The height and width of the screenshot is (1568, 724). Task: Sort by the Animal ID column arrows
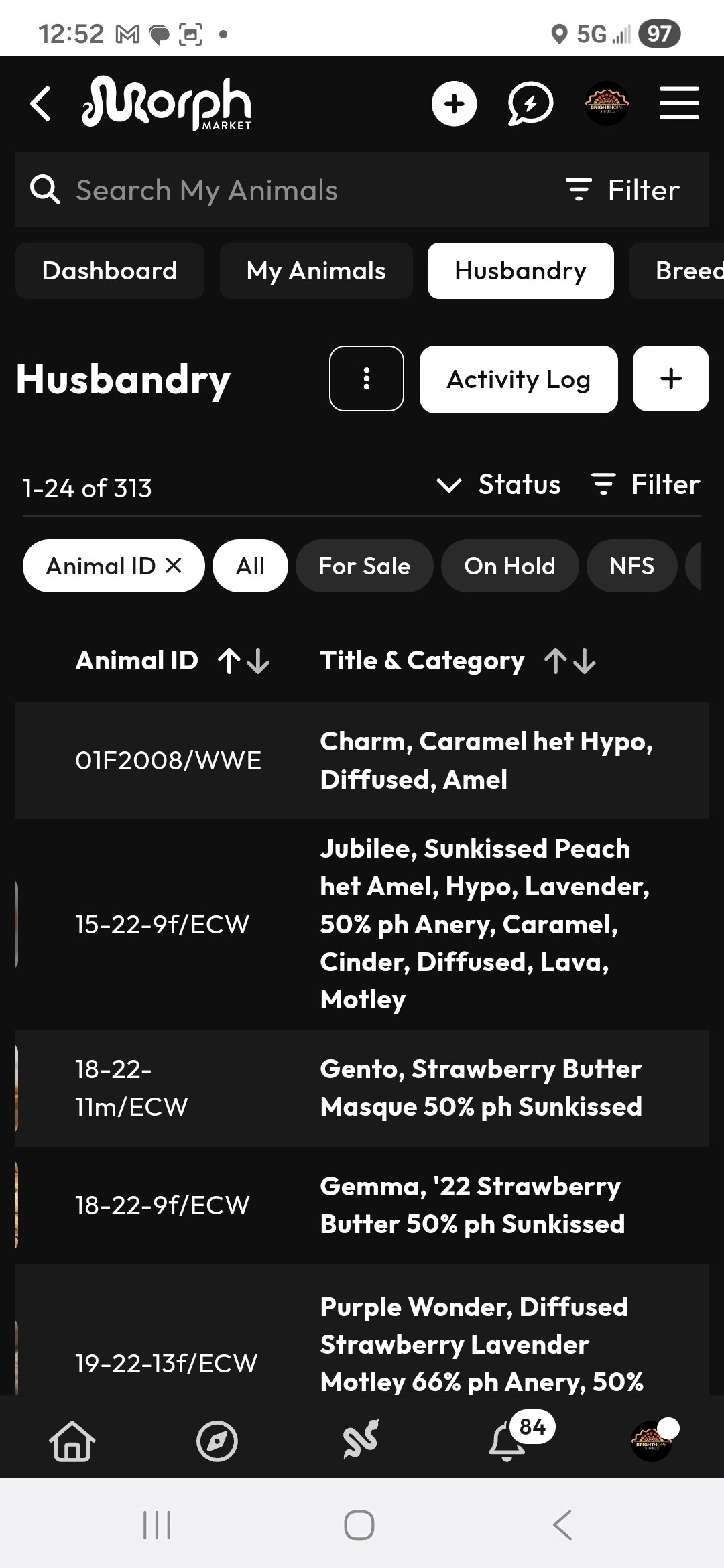click(x=243, y=661)
